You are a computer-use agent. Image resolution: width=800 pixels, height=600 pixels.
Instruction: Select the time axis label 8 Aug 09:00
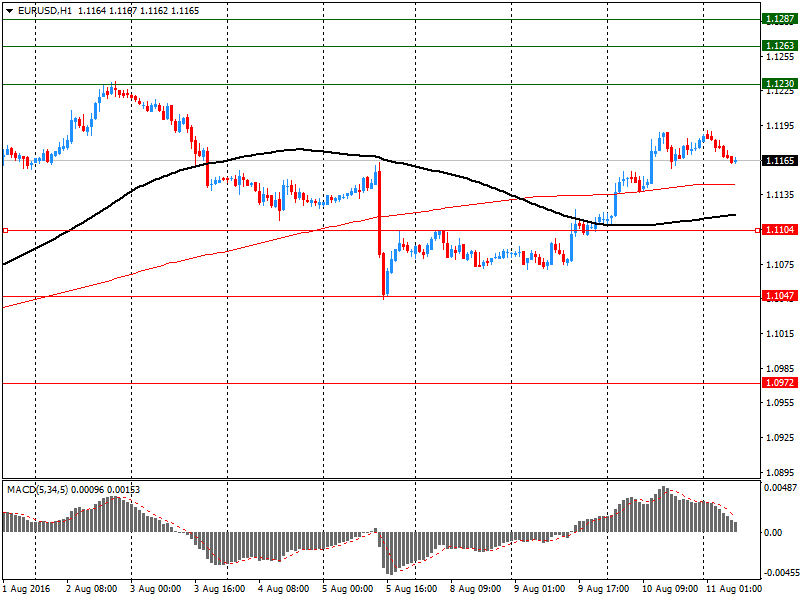[476, 589]
